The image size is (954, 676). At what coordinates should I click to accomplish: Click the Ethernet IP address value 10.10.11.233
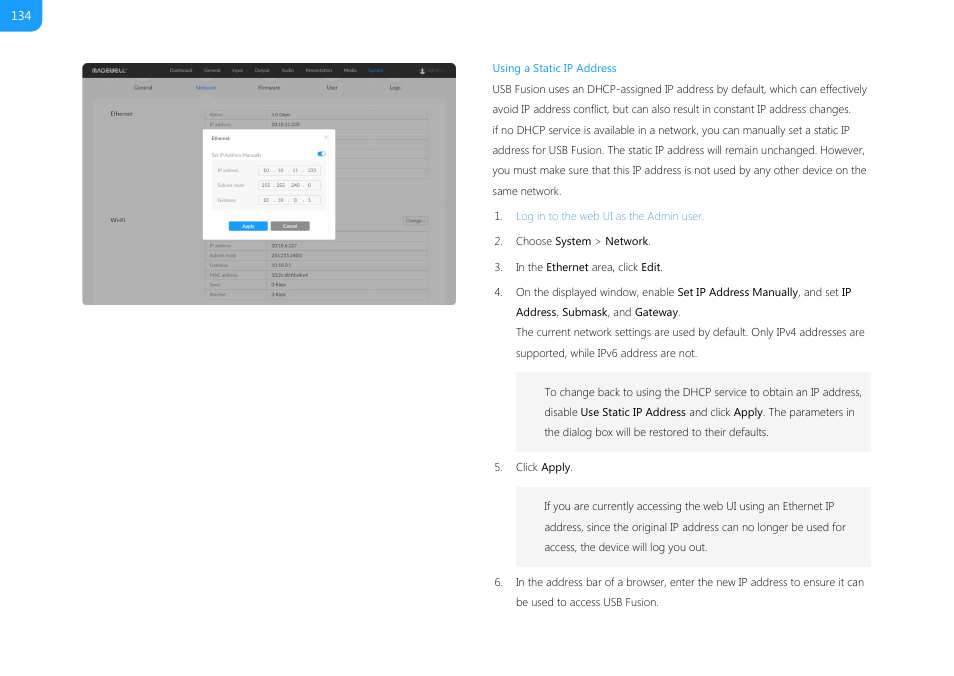[285, 124]
